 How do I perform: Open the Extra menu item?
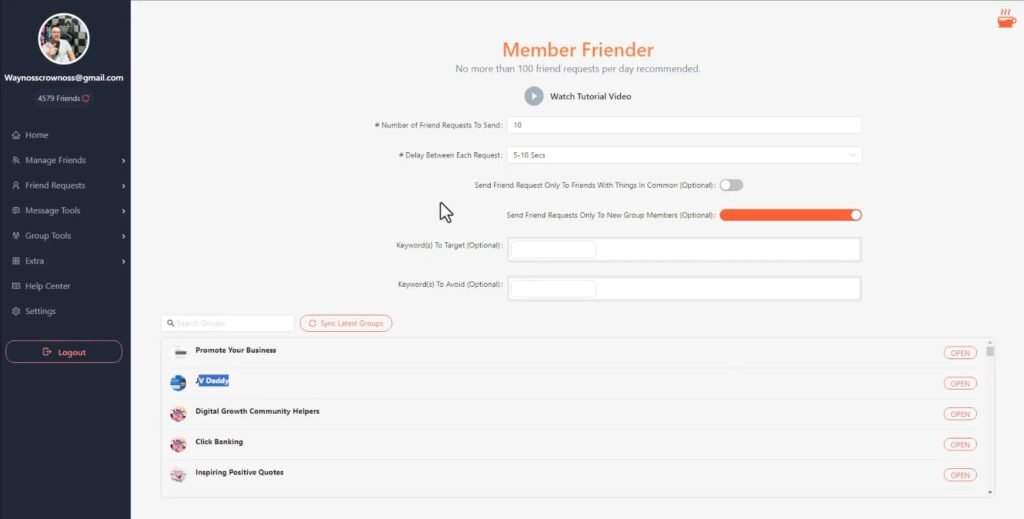tap(35, 261)
